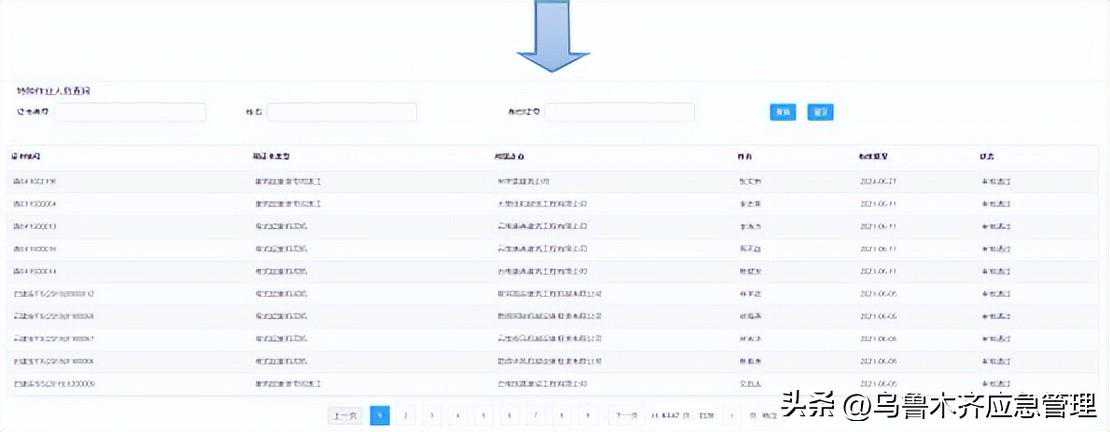1110x432 pixels.
Task: Click the name (姓名) input field
Action: tap(341, 112)
